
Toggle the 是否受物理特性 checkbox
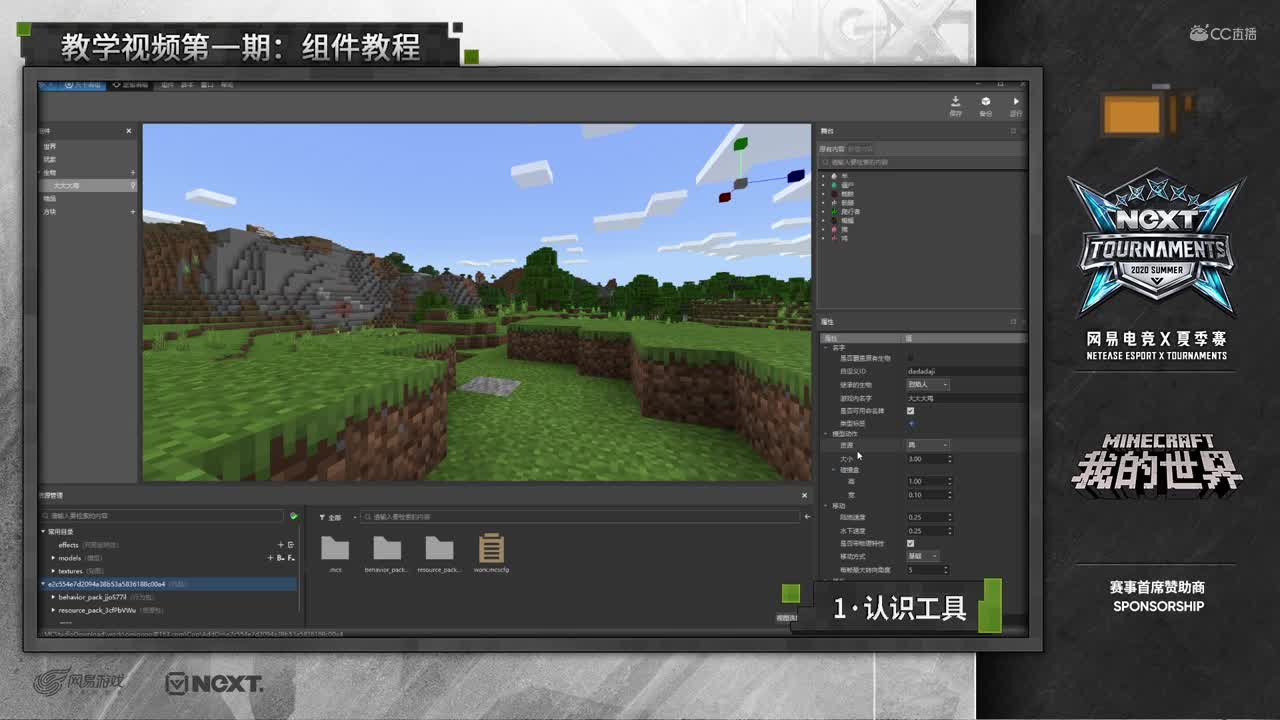click(910, 543)
